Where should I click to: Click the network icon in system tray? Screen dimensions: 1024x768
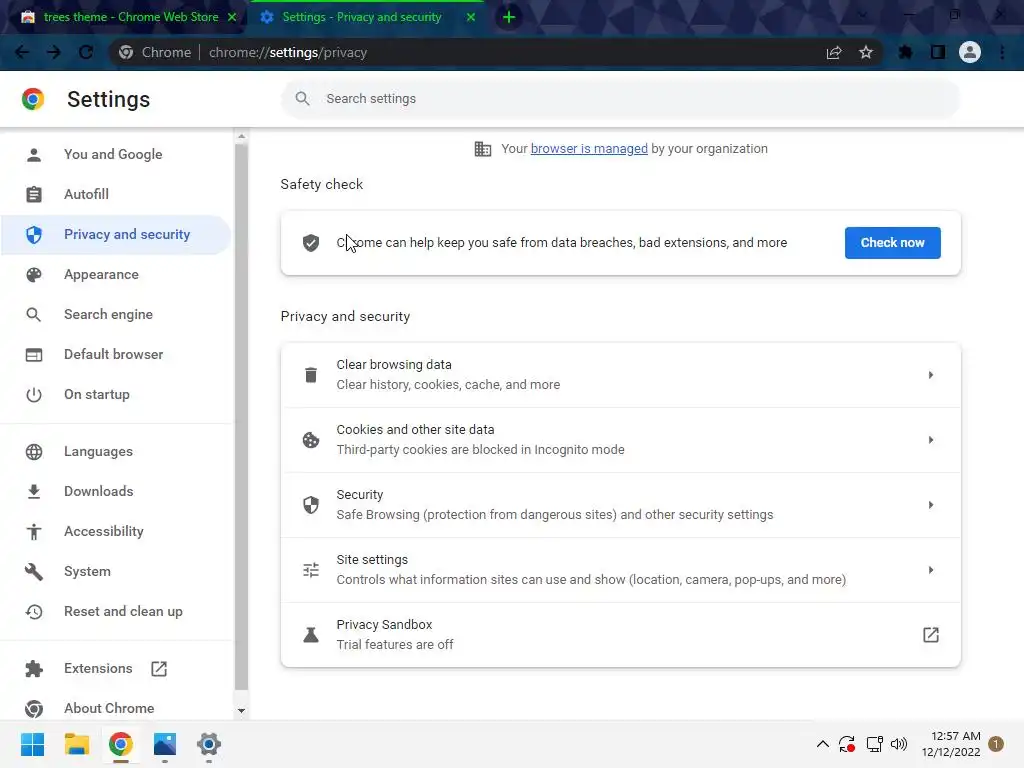874,744
